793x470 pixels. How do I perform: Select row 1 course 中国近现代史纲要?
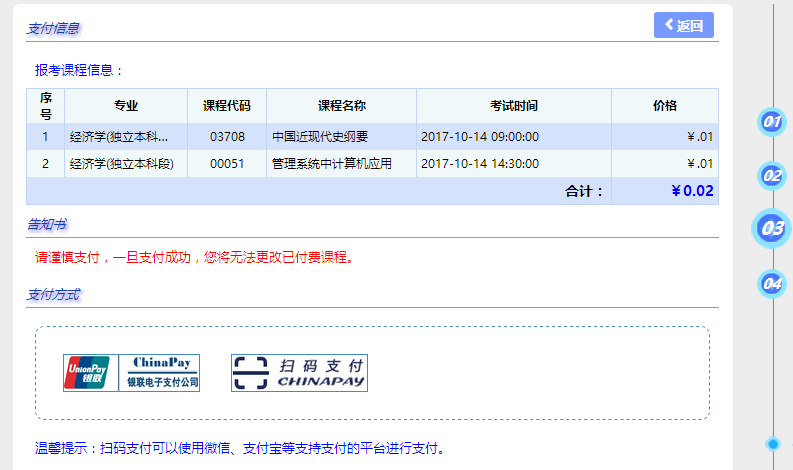(320, 137)
